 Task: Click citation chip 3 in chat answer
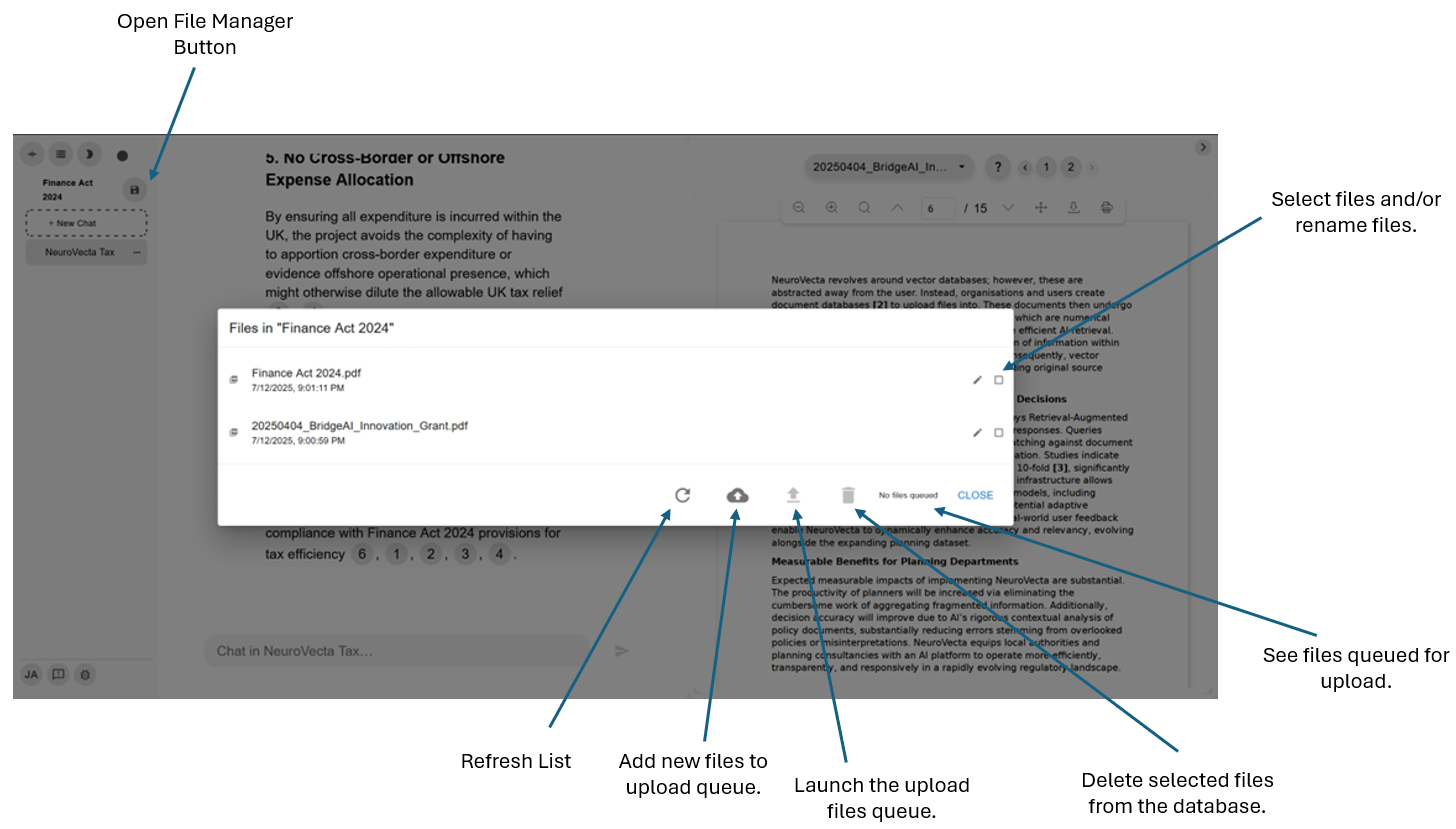coord(465,554)
